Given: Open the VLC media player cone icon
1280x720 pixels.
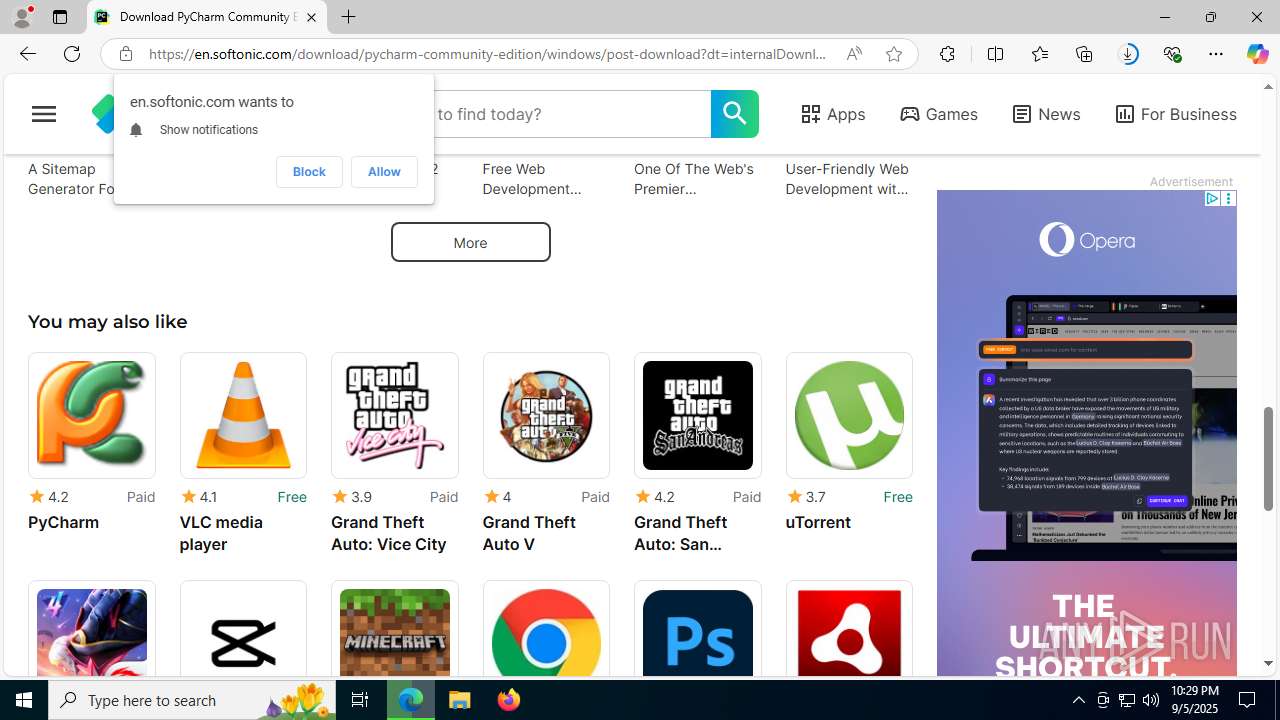Looking at the screenshot, I should coord(243,415).
